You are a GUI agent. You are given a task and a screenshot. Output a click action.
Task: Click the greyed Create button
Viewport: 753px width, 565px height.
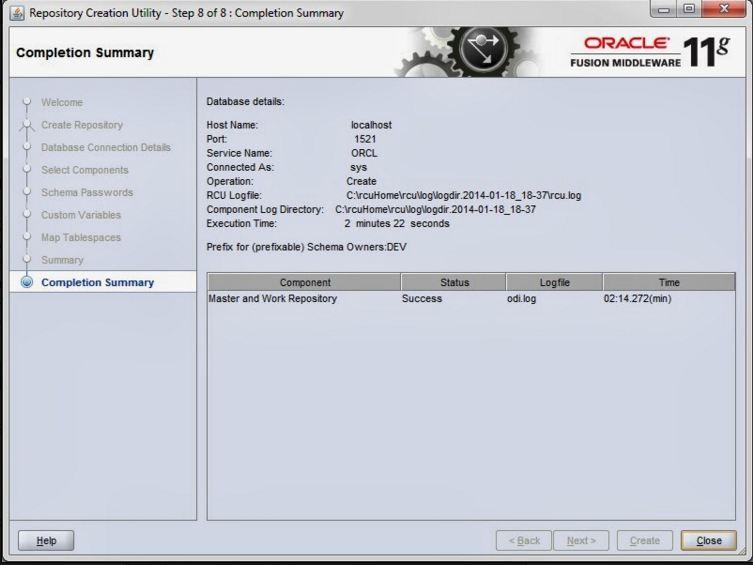644,541
